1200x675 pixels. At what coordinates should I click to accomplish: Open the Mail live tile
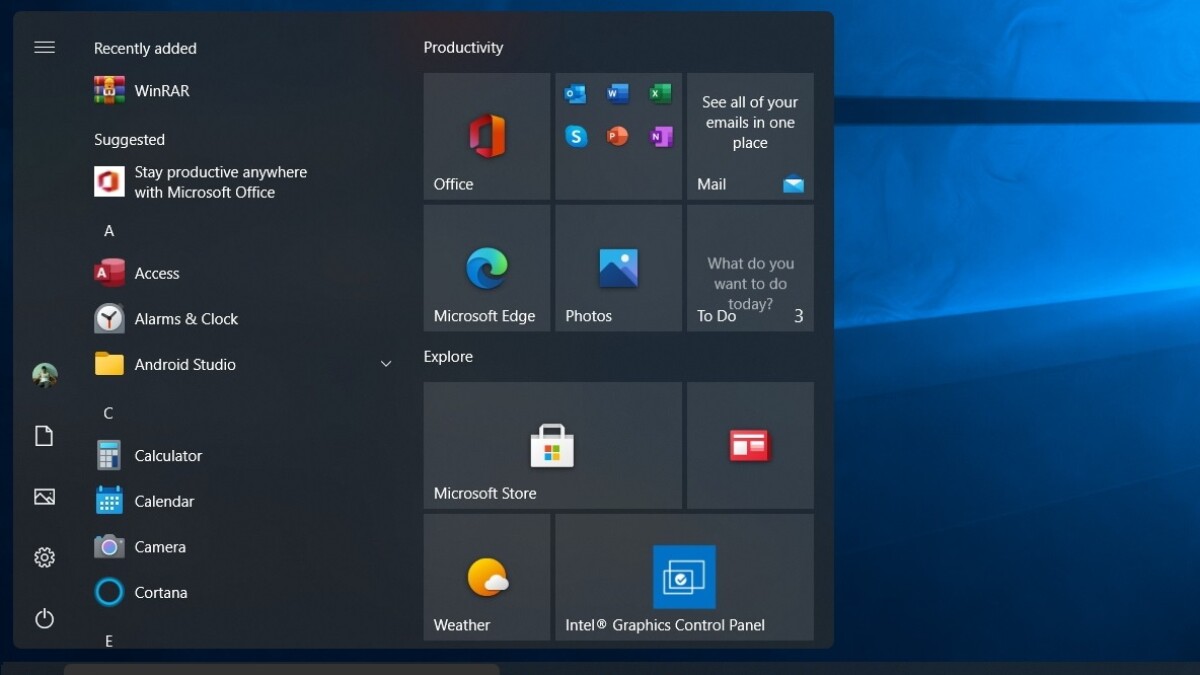click(750, 136)
